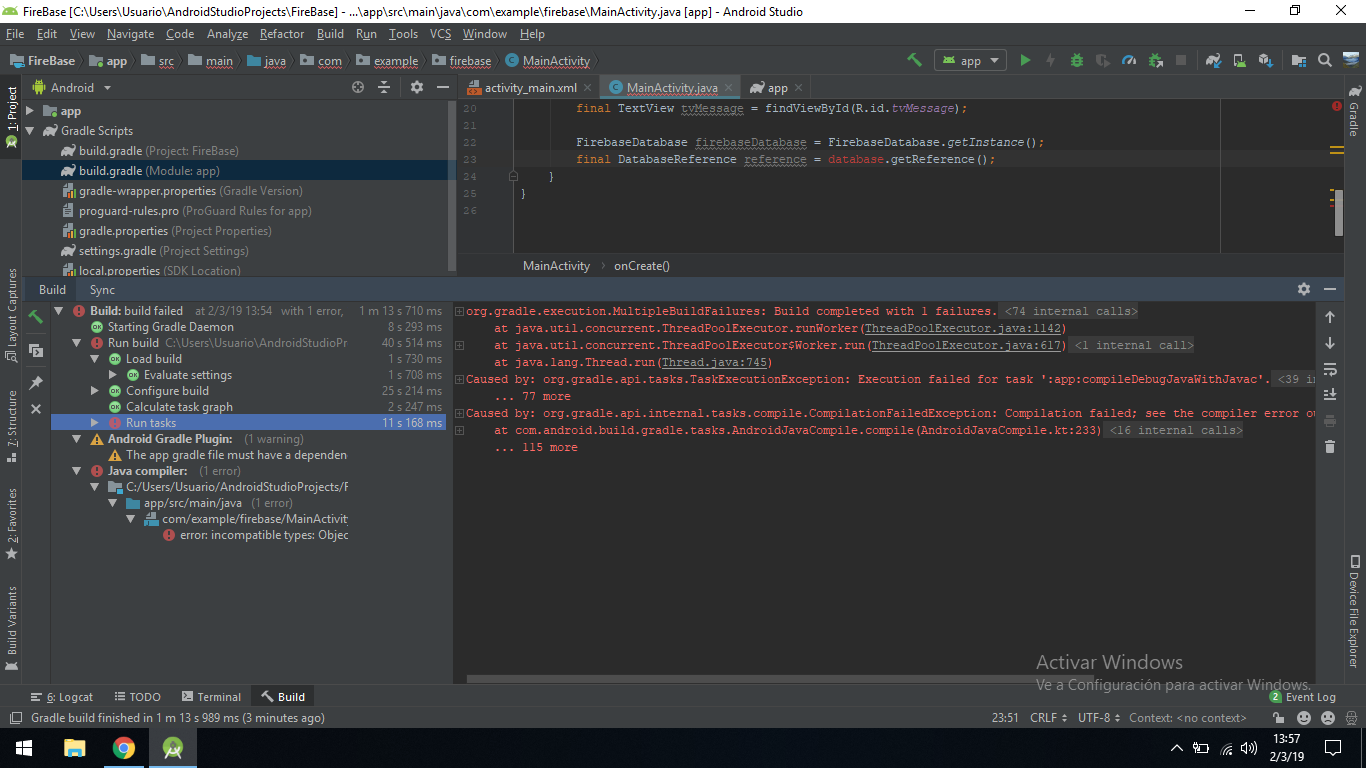Collapse 'Build: build failed' node
The image size is (1366, 768).
[59, 311]
